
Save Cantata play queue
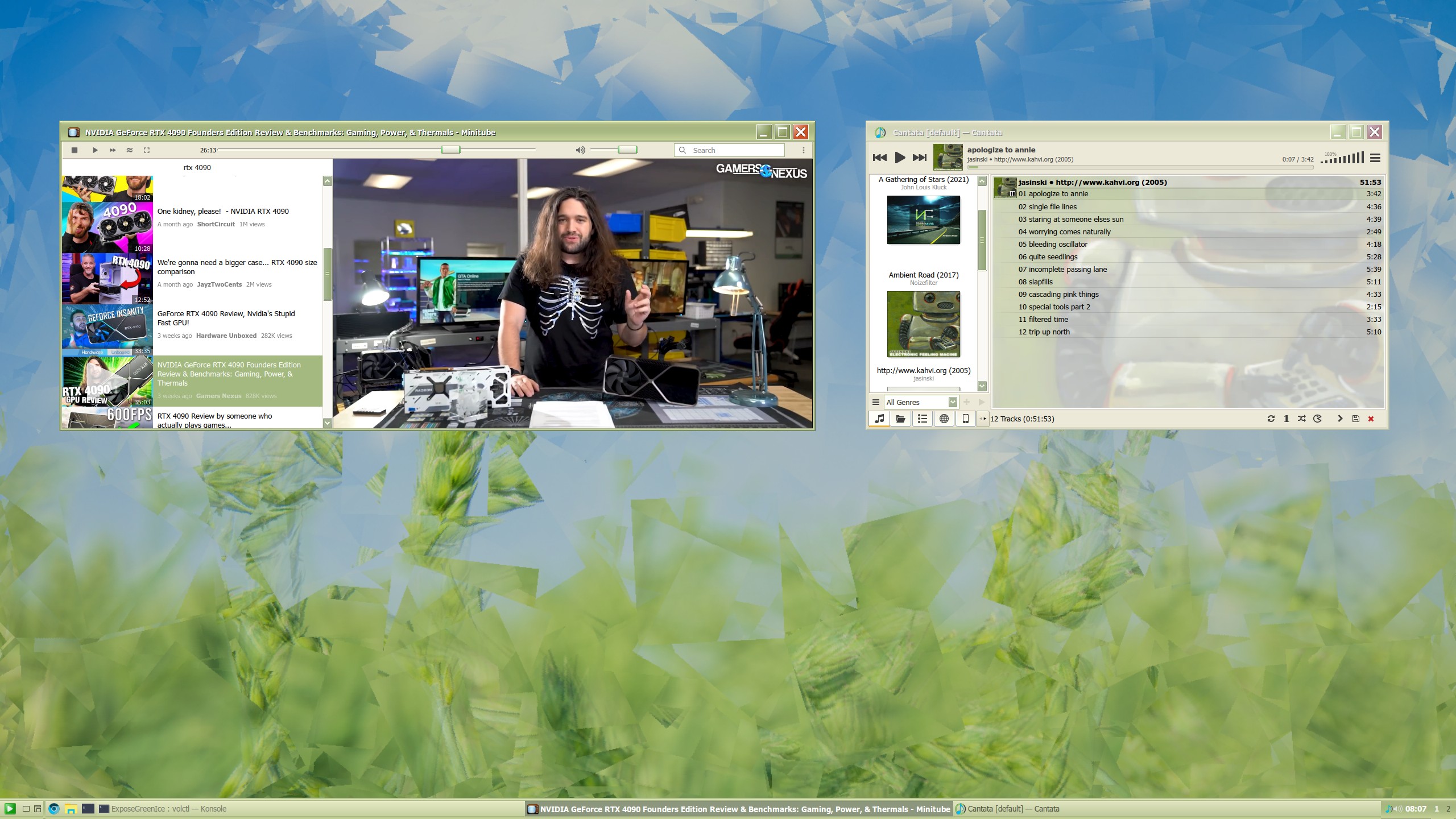pos(1356,419)
